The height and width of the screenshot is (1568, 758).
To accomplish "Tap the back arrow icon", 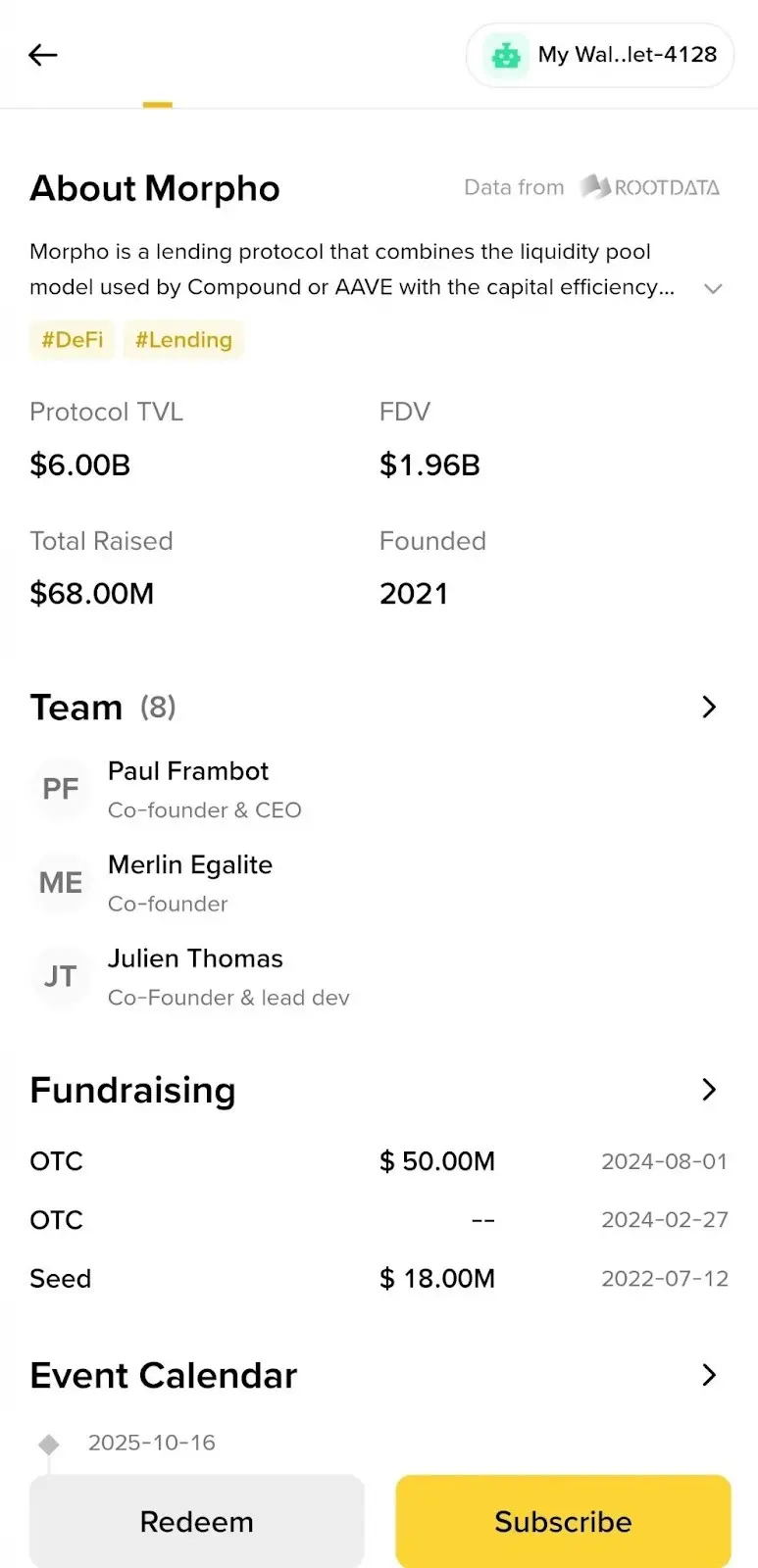I will 43,55.
